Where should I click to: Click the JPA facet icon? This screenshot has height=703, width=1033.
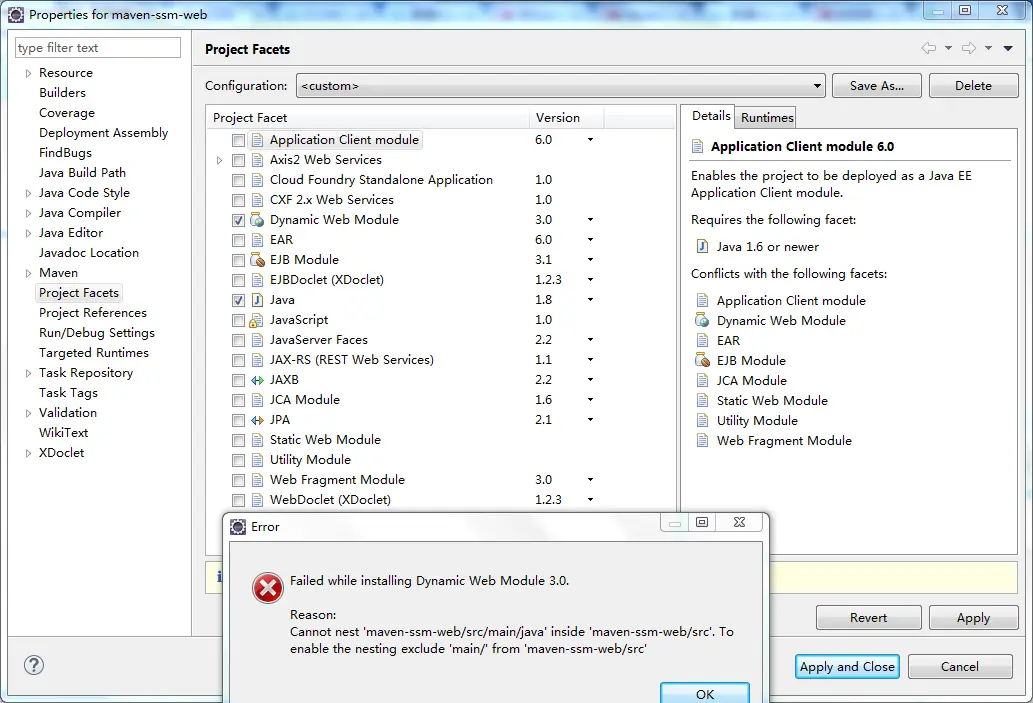pyautogui.click(x=257, y=420)
